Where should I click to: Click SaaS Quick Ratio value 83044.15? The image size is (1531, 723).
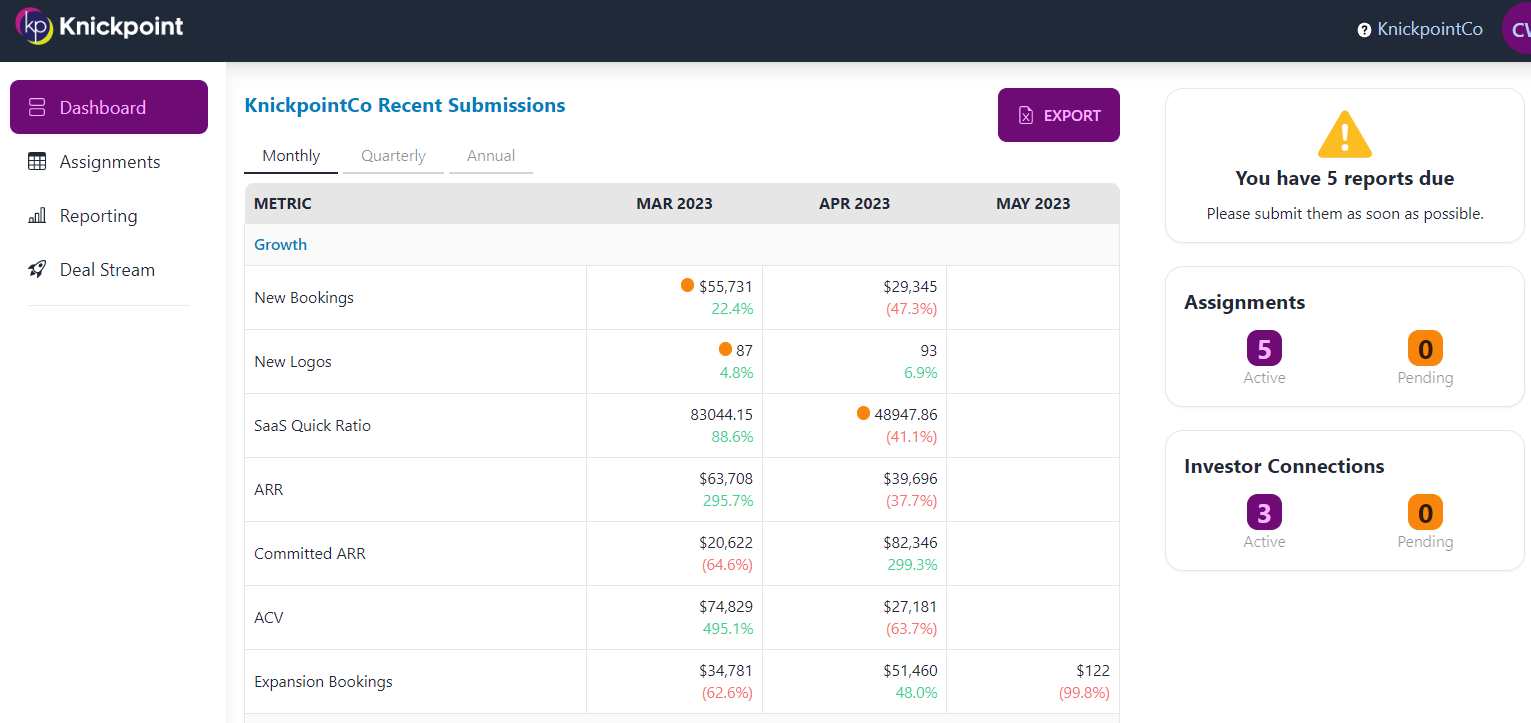pos(721,414)
